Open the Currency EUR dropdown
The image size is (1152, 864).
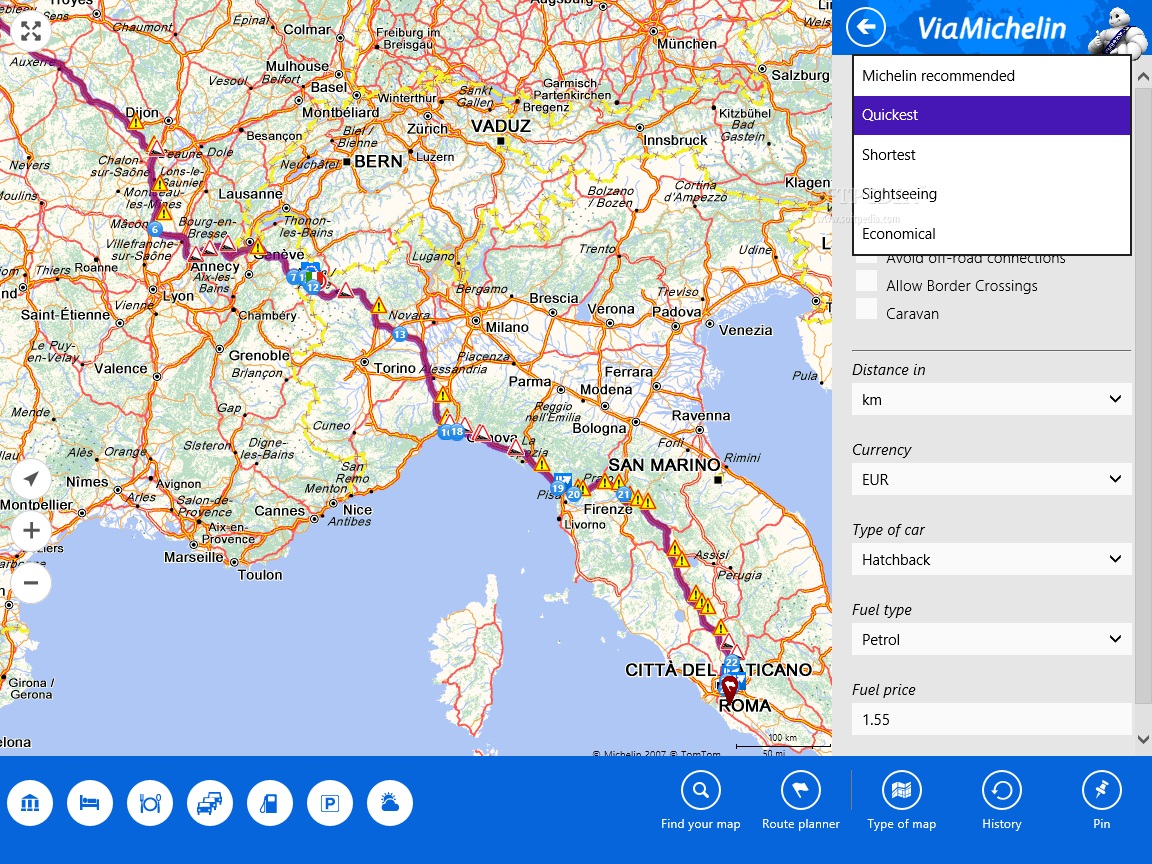pyautogui.click(x=991, y=480)
